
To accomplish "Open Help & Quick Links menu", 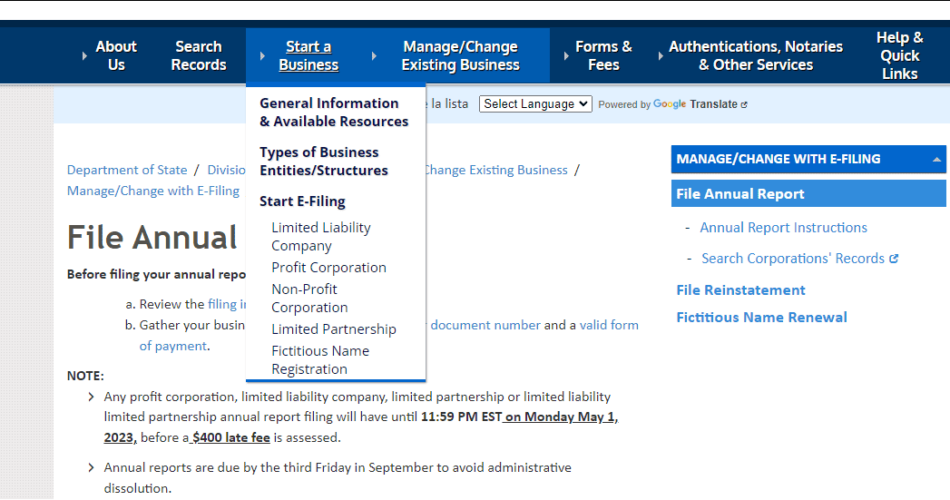I will [899, 56].
